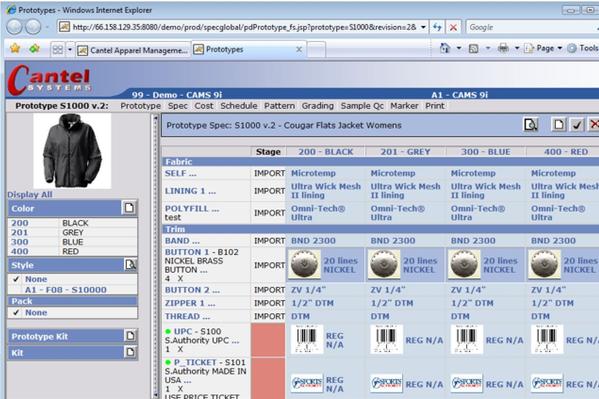This screenshot has width=599, height=399.
Task: Open the Grading menu item
Action: point(317,106)
